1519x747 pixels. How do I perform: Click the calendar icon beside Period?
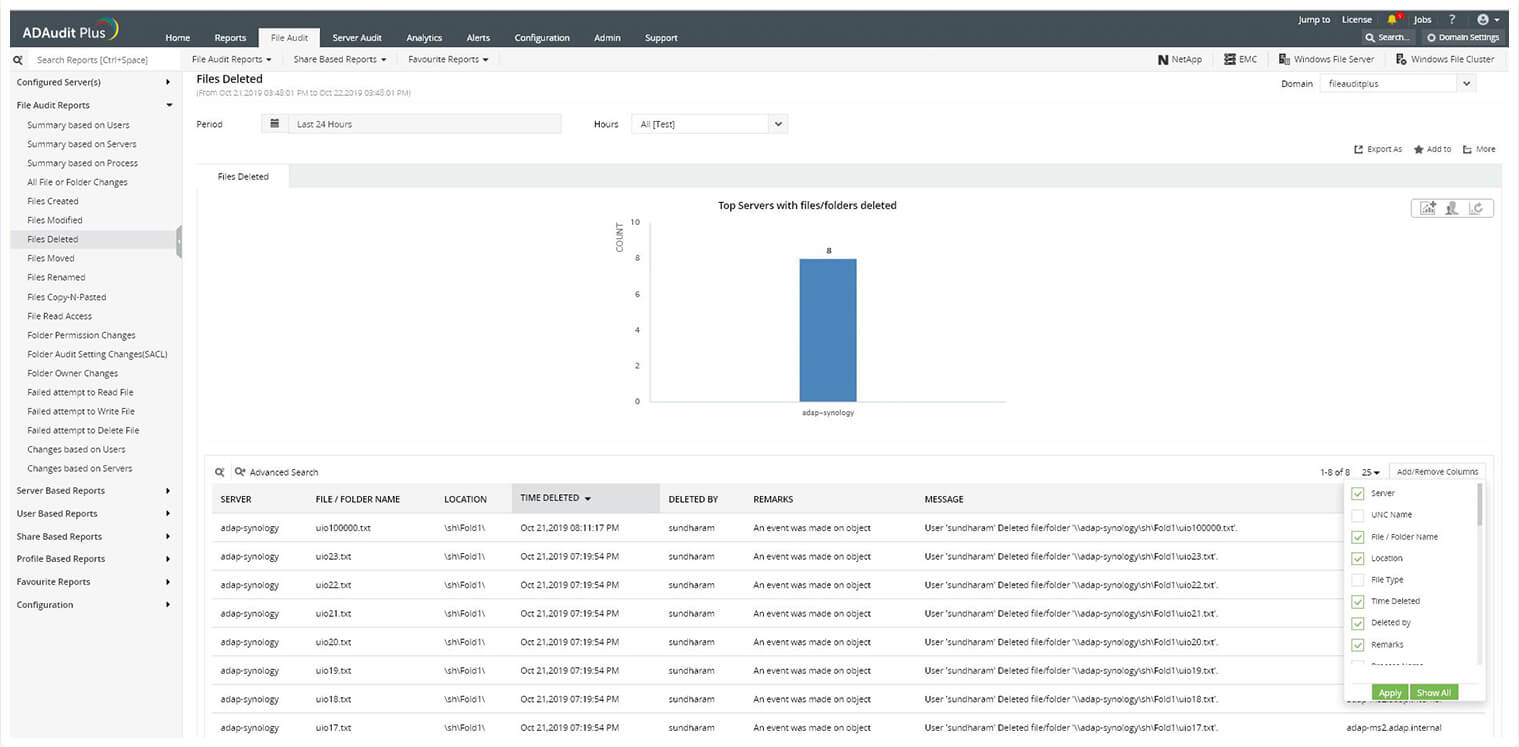(274, 124)
